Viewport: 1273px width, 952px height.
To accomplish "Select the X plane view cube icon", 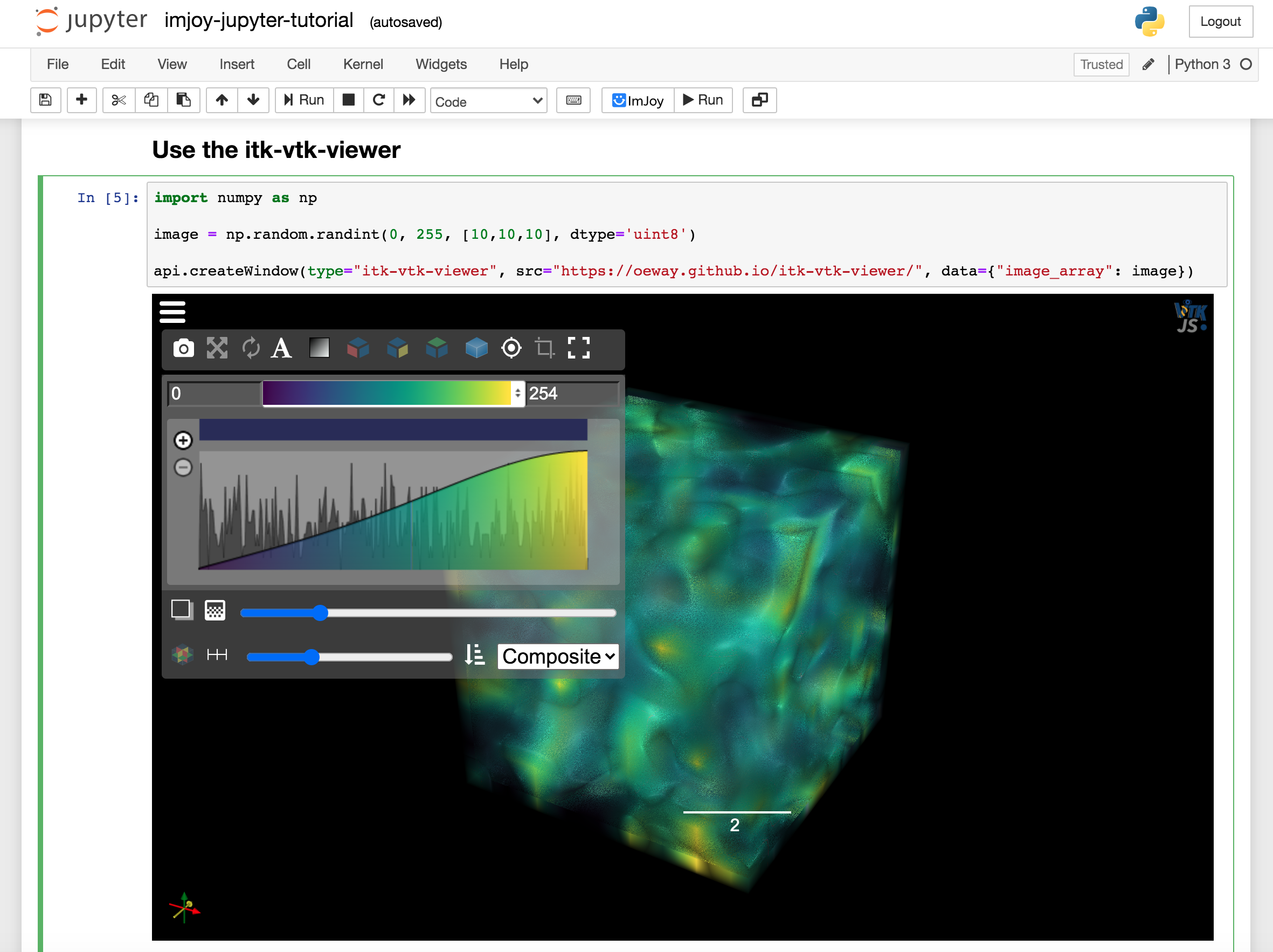I will point(358,348).
